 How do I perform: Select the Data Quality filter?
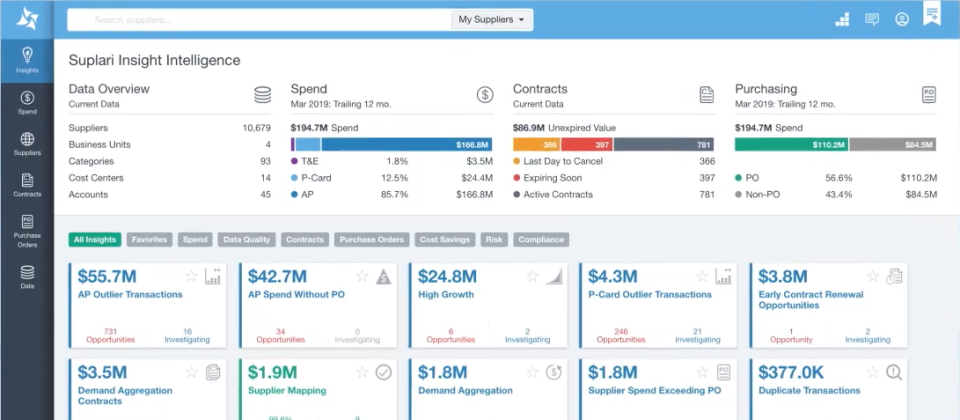click(247, 239)
